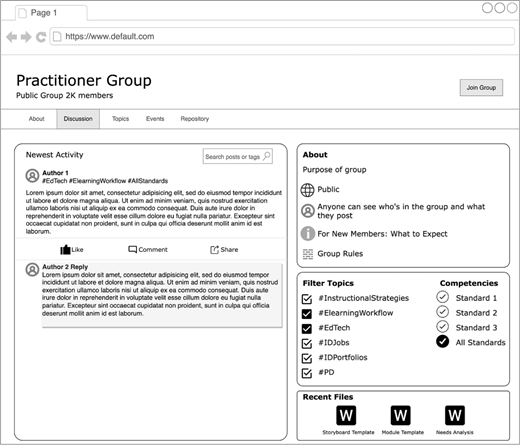Click the browser URL address bar
The width and height of the screenshot is (520, 445).
[x=282, y=36]
